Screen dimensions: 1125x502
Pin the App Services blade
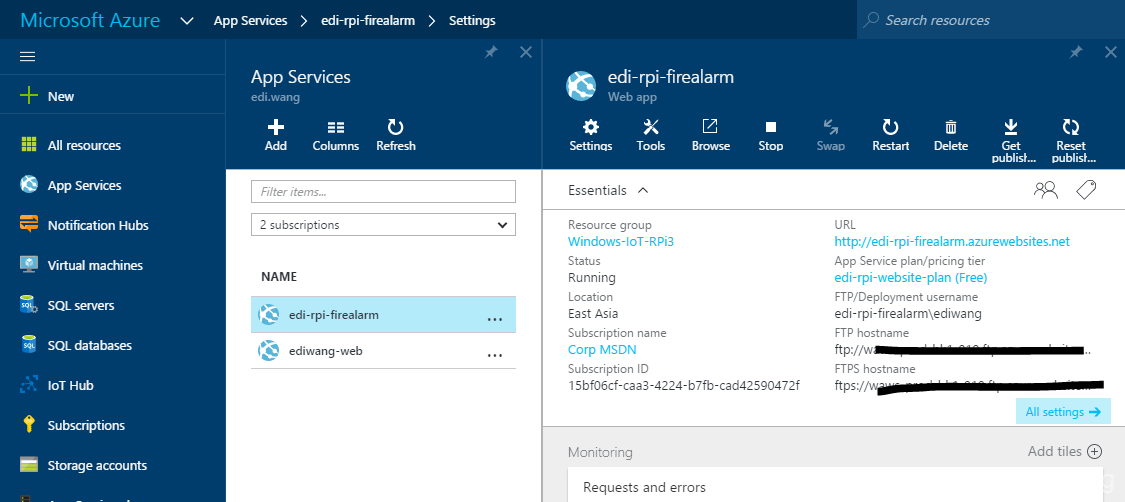pos(491,52)
